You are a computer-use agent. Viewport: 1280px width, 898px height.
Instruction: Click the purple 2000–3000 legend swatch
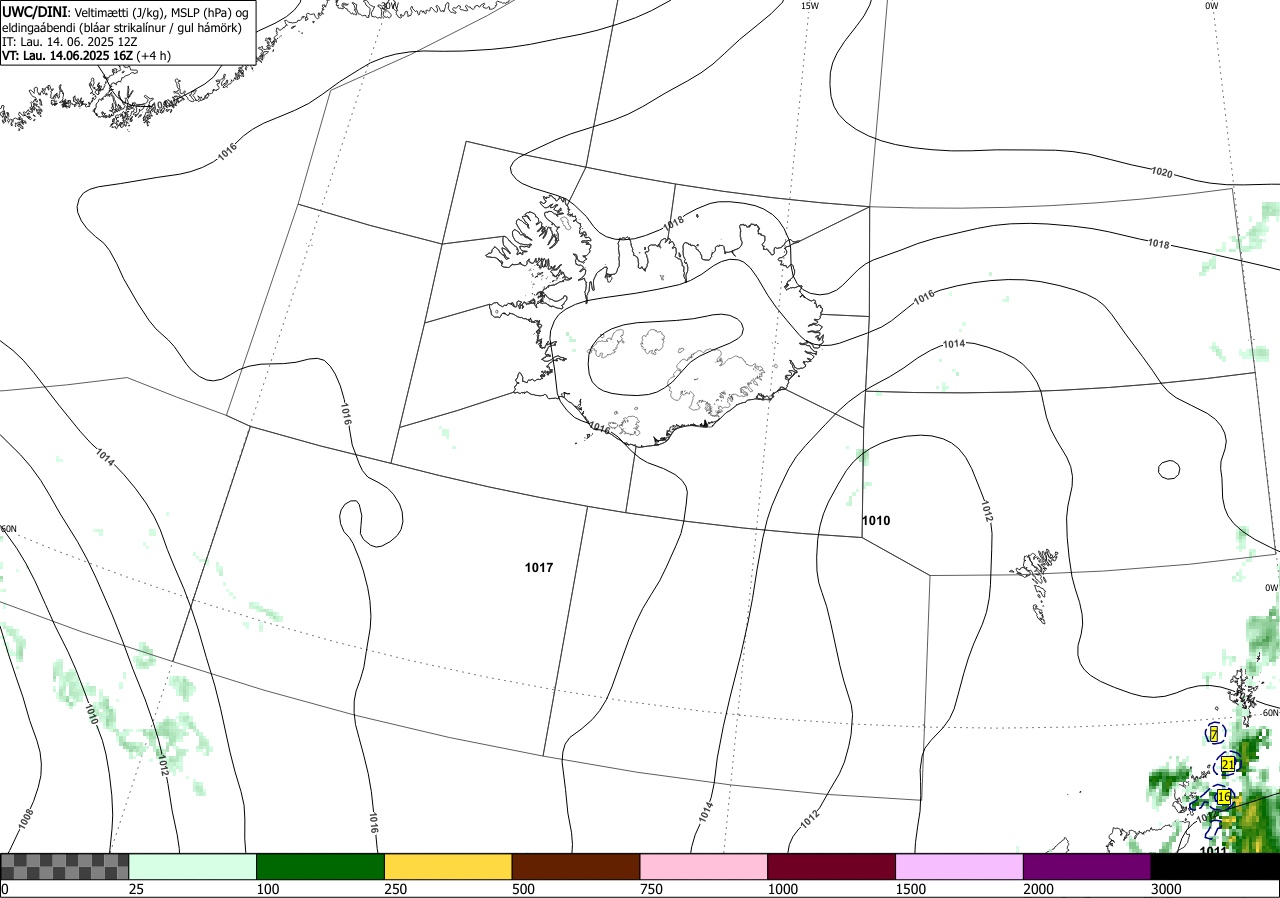click(x=1087, y=866)
